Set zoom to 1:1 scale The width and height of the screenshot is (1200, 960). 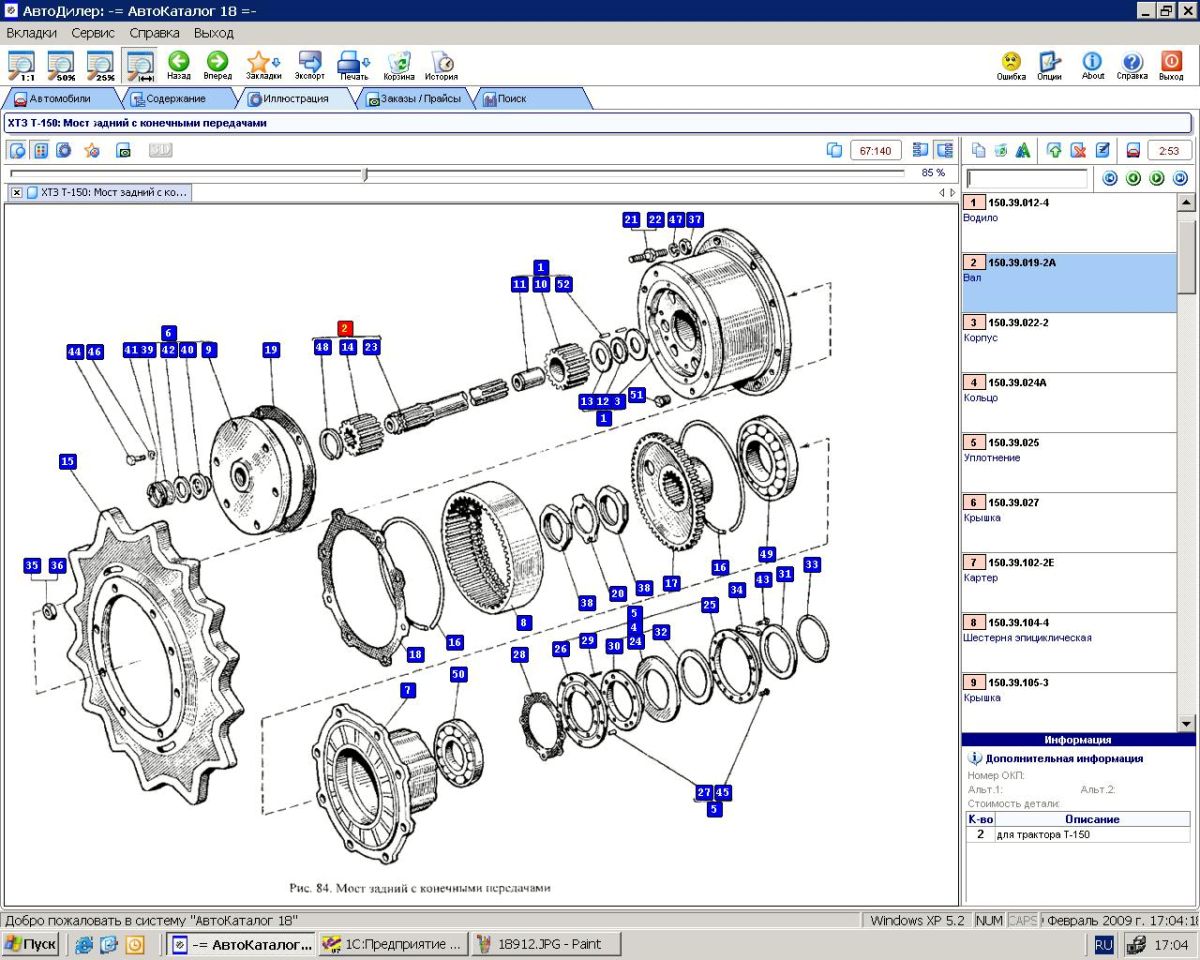point(21,65)
